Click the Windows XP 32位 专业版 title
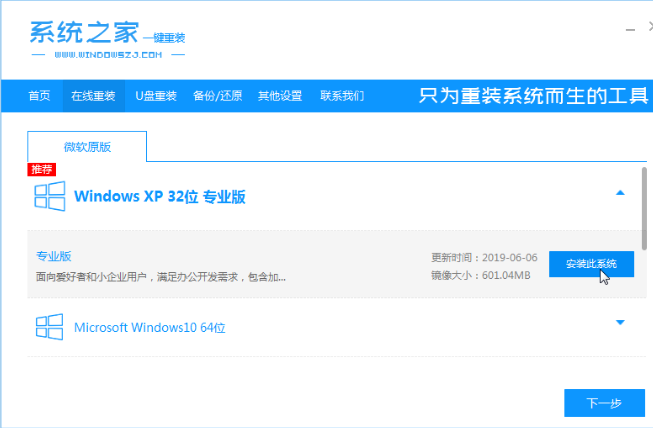 [x=160, y=196]
